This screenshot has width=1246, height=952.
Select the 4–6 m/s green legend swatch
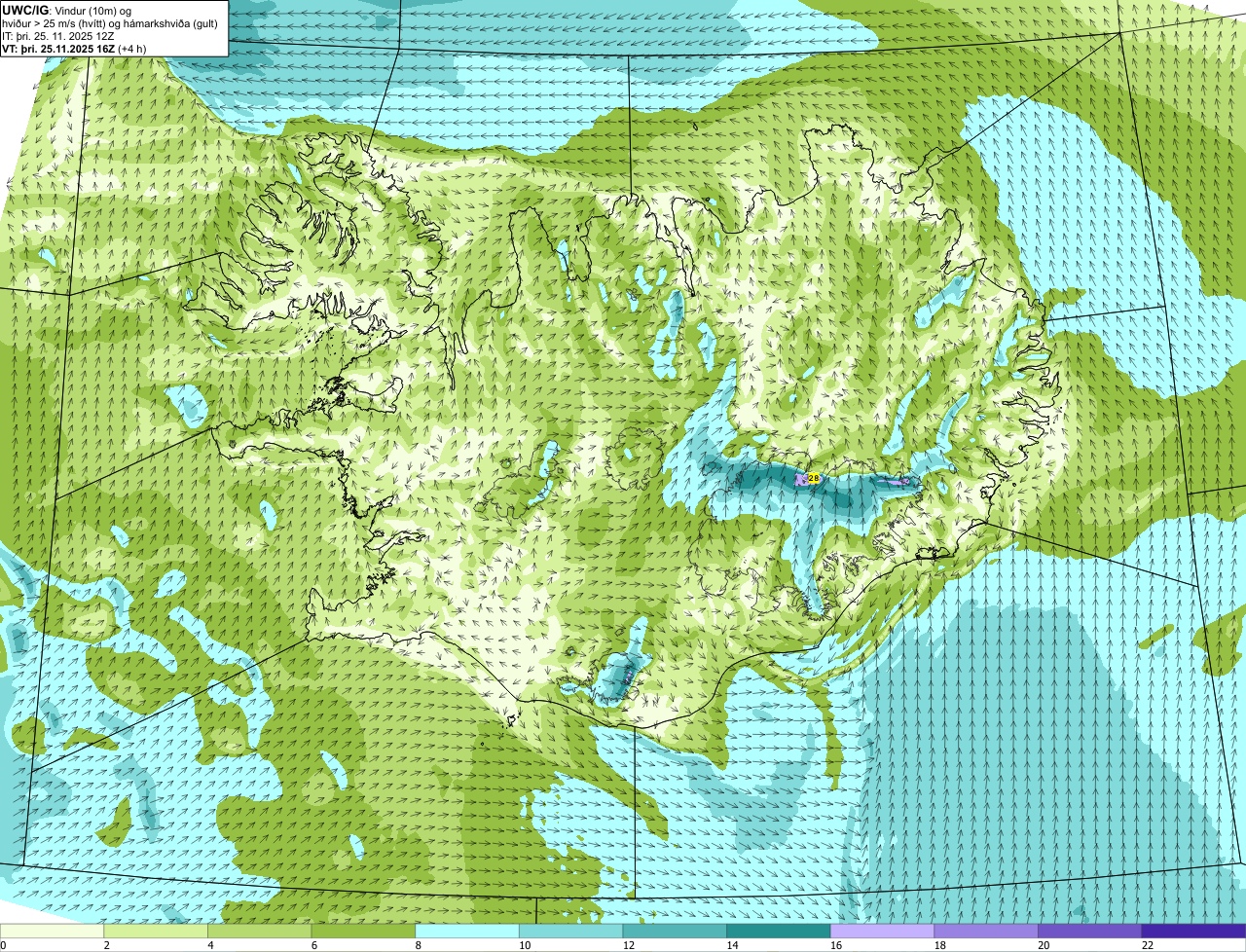pos(260,931)
